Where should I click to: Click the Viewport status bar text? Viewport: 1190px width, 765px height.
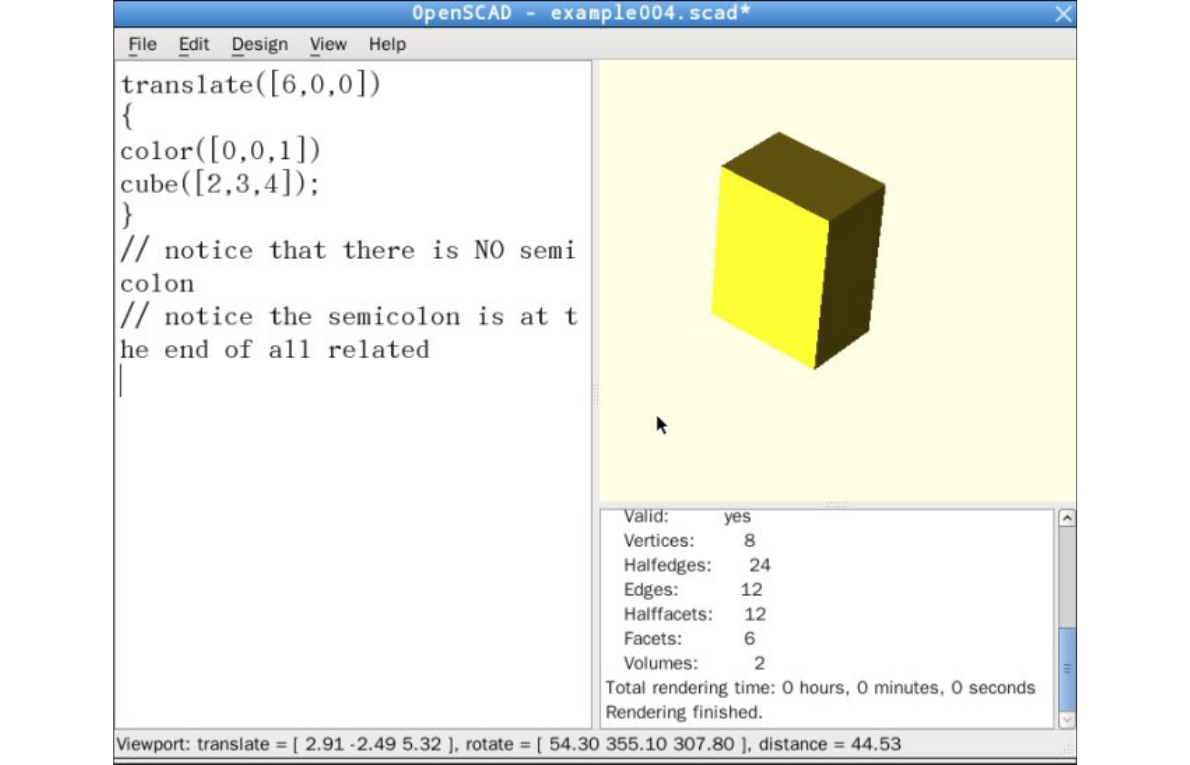coord(508,744)
